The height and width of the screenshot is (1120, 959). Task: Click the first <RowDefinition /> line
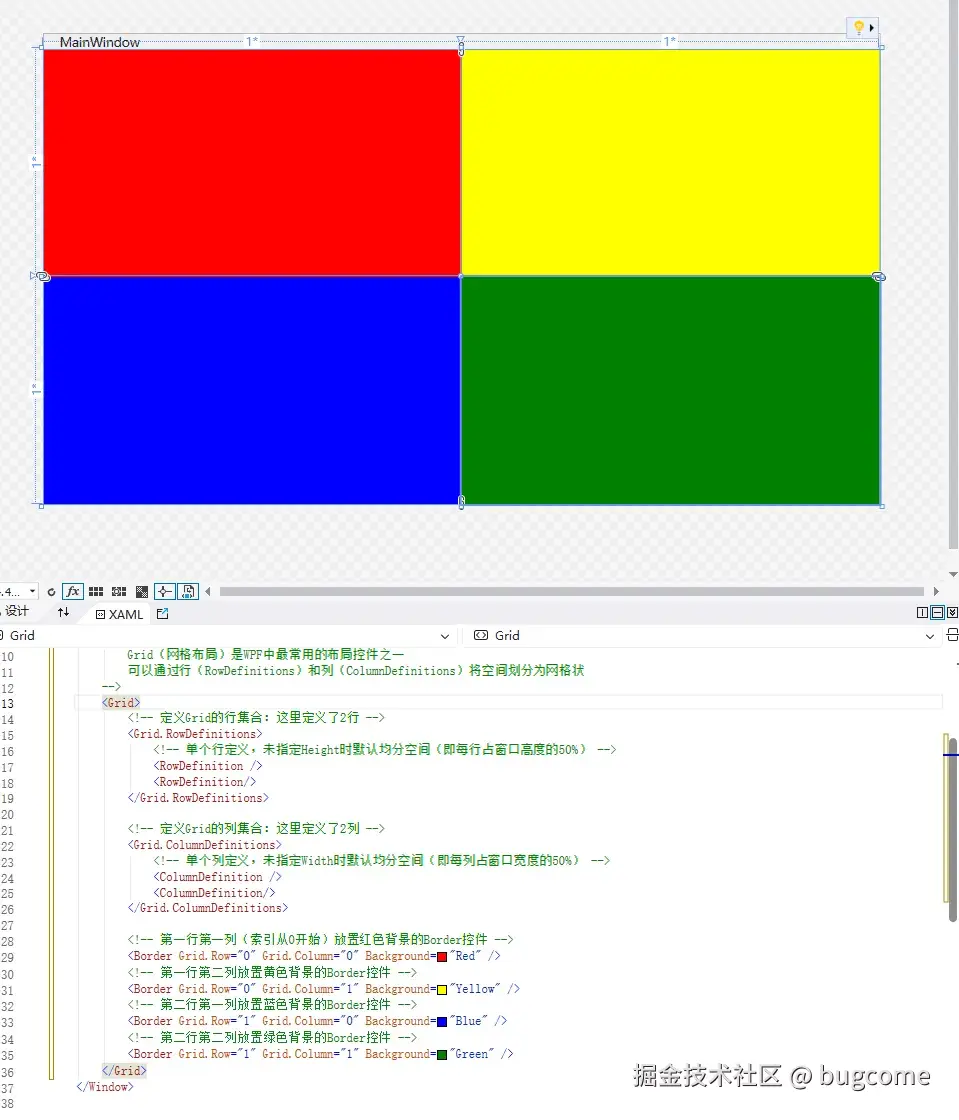coord(208,766)
